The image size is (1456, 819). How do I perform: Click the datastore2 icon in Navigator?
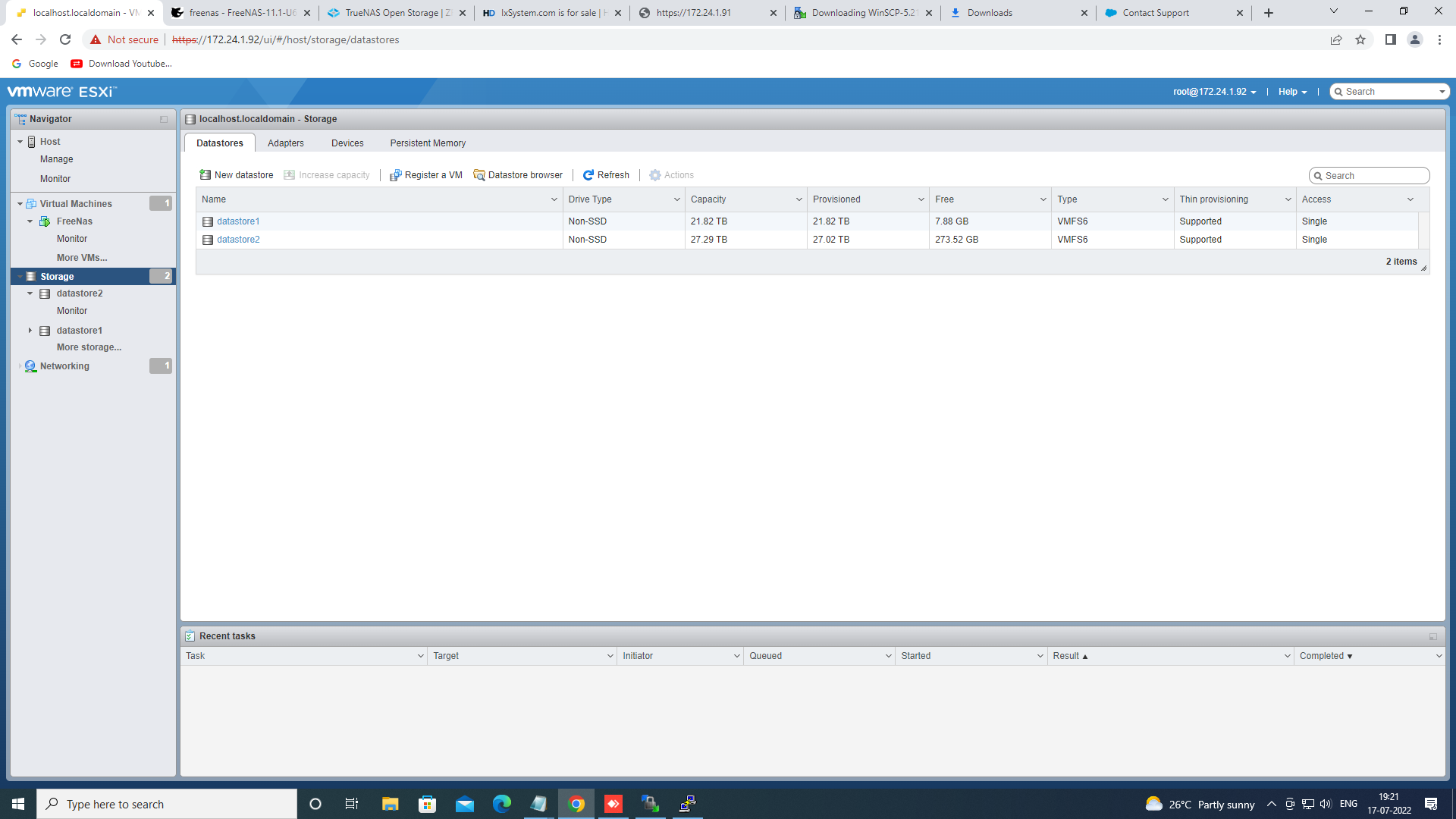point(45,293)
